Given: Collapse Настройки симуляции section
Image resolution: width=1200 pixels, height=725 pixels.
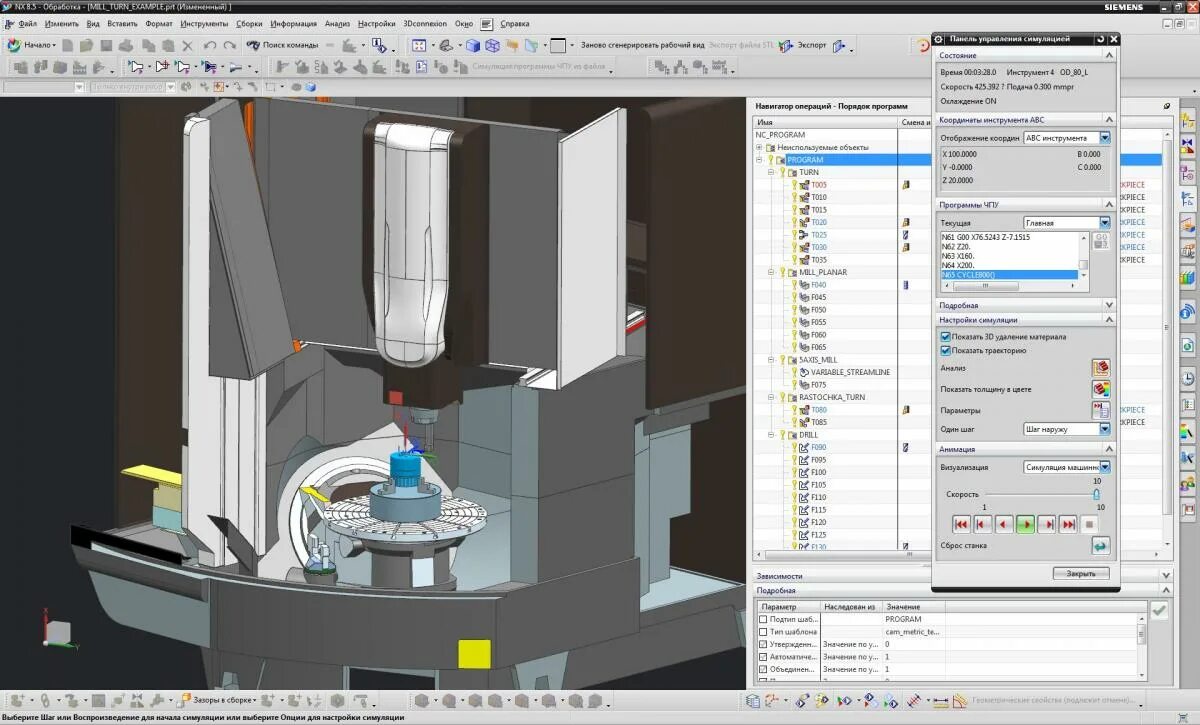Looking at the screenshot, I should point(1108,320).
